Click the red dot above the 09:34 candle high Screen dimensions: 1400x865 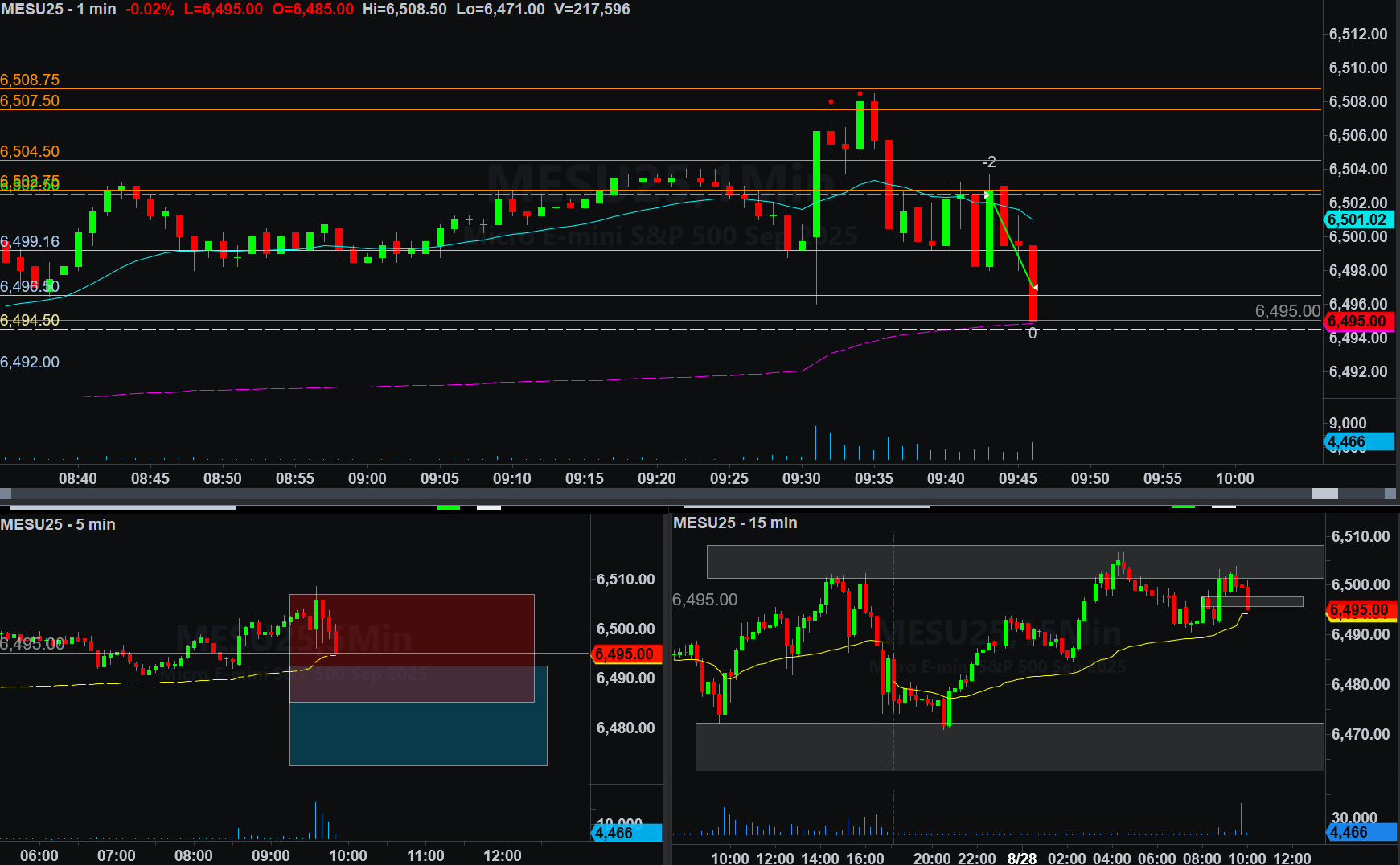(x=860, y=94)
